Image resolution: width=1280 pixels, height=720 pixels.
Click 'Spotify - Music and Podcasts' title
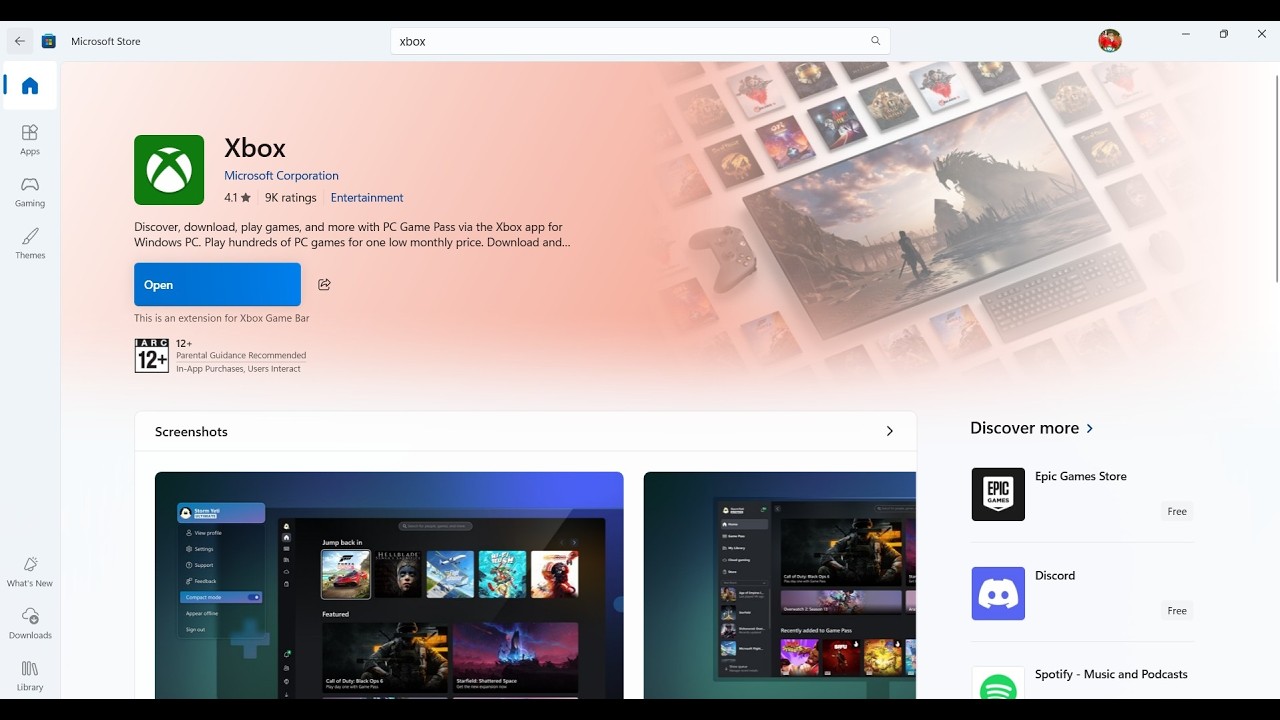pos(1111,674)
